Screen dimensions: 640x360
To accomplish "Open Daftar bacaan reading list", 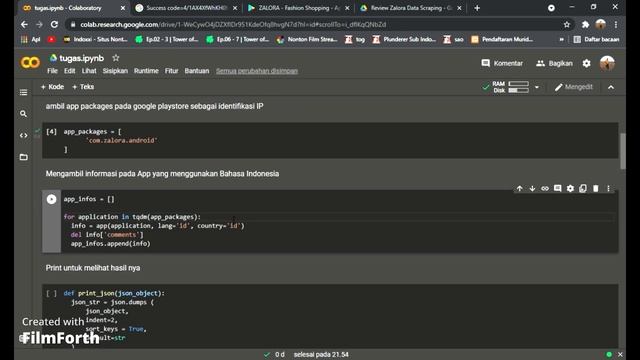I will tap(596, 40).
